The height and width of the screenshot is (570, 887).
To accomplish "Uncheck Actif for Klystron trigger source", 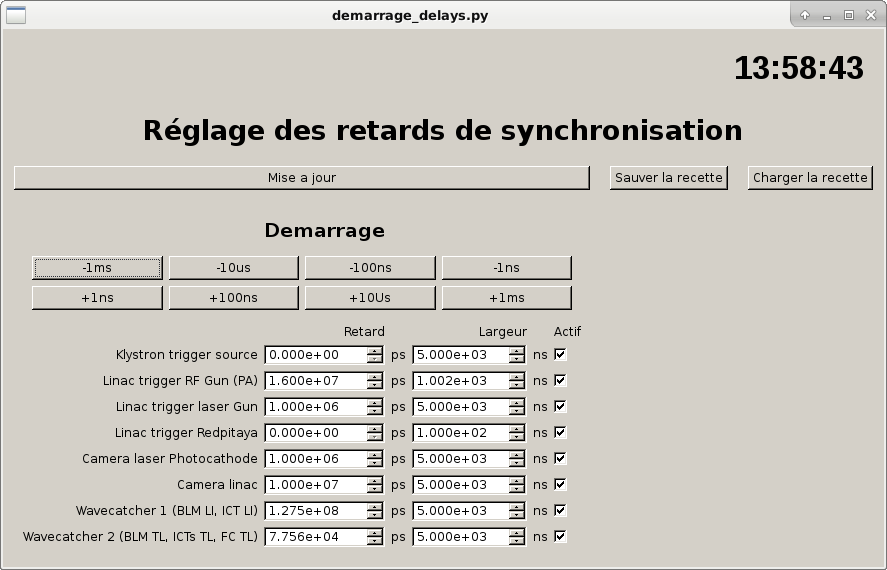I will tap(560, 354).
